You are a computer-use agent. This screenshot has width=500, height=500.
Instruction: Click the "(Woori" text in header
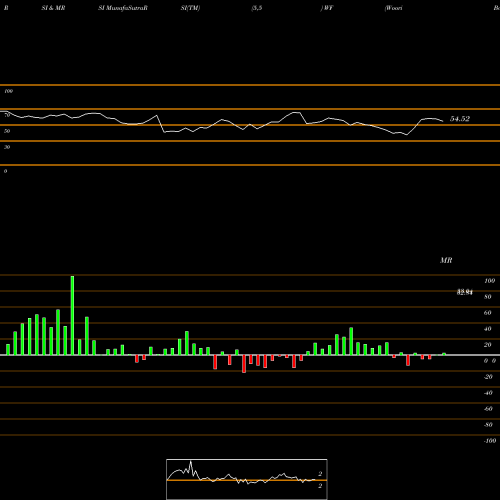393,8
